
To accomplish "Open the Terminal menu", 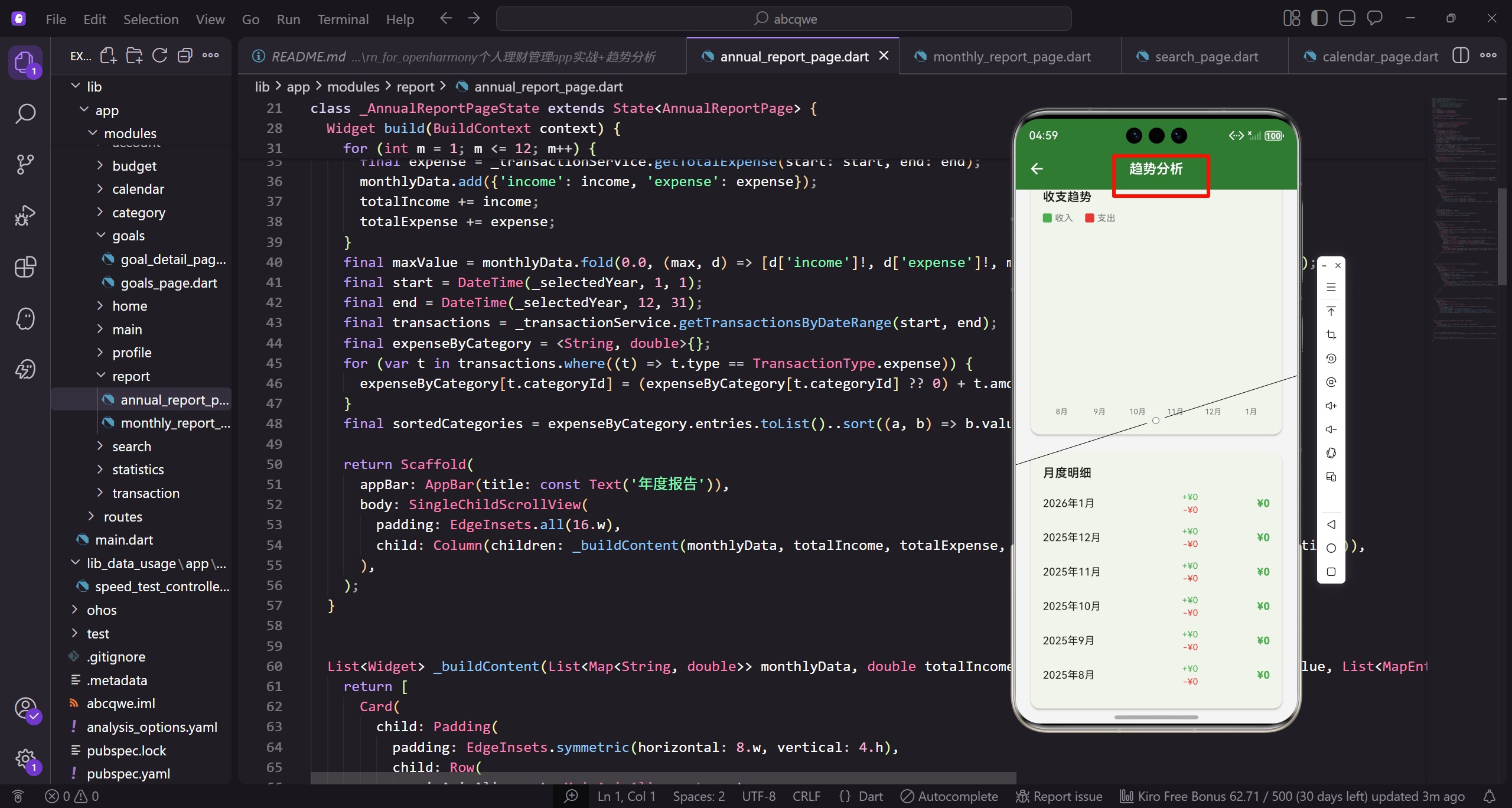I will coord(343,19).
